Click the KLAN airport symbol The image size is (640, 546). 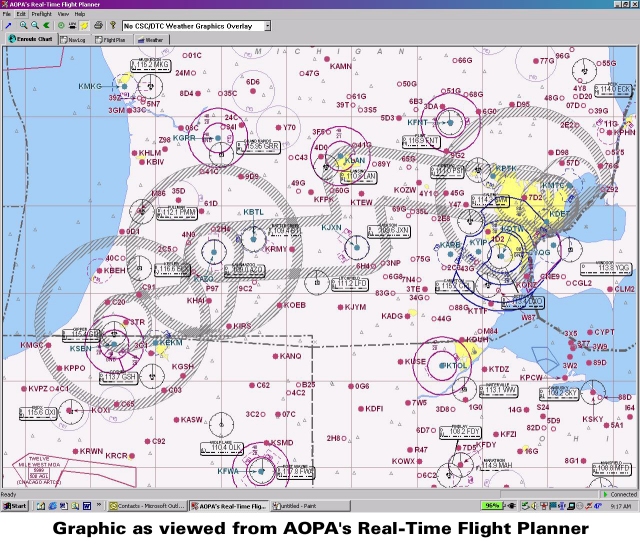(x=340, y=156)
